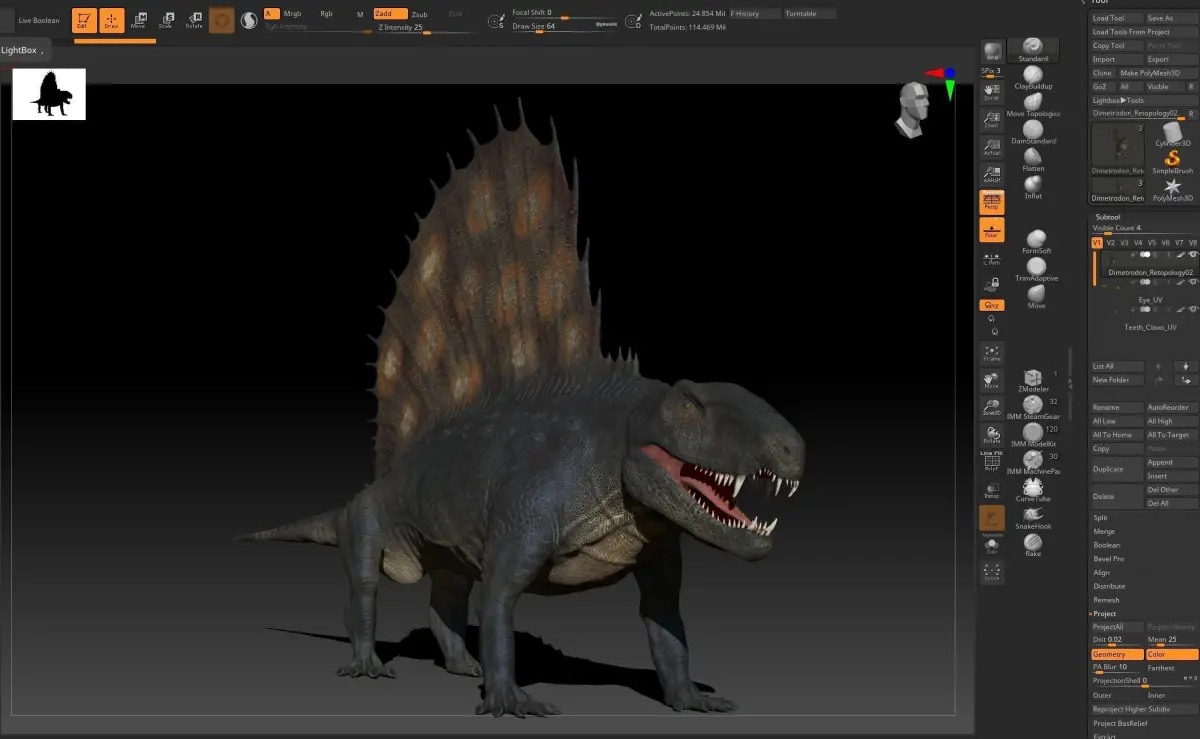
Task: Select the Rake brush
Action: [1033, 546]
